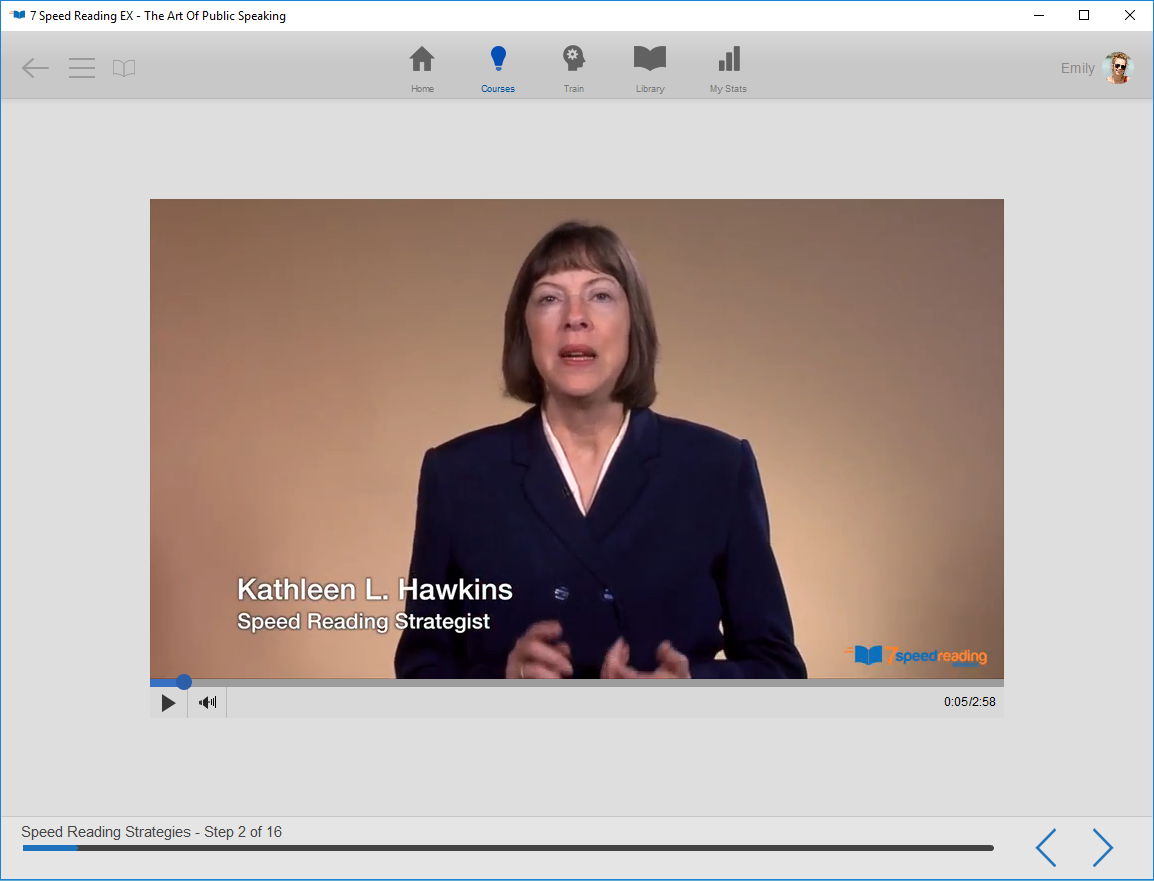Go back using the left arrow icon
Screen dimensions: 1154x881
[x=35, y=68]
